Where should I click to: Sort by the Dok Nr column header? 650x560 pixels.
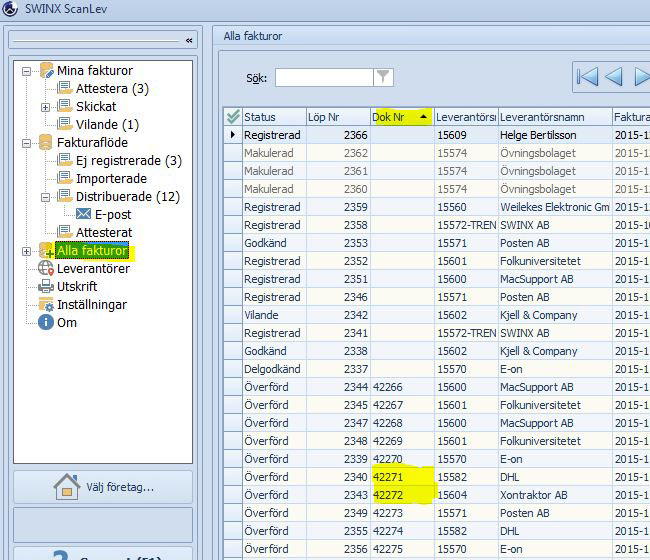(x=401, y=117)
